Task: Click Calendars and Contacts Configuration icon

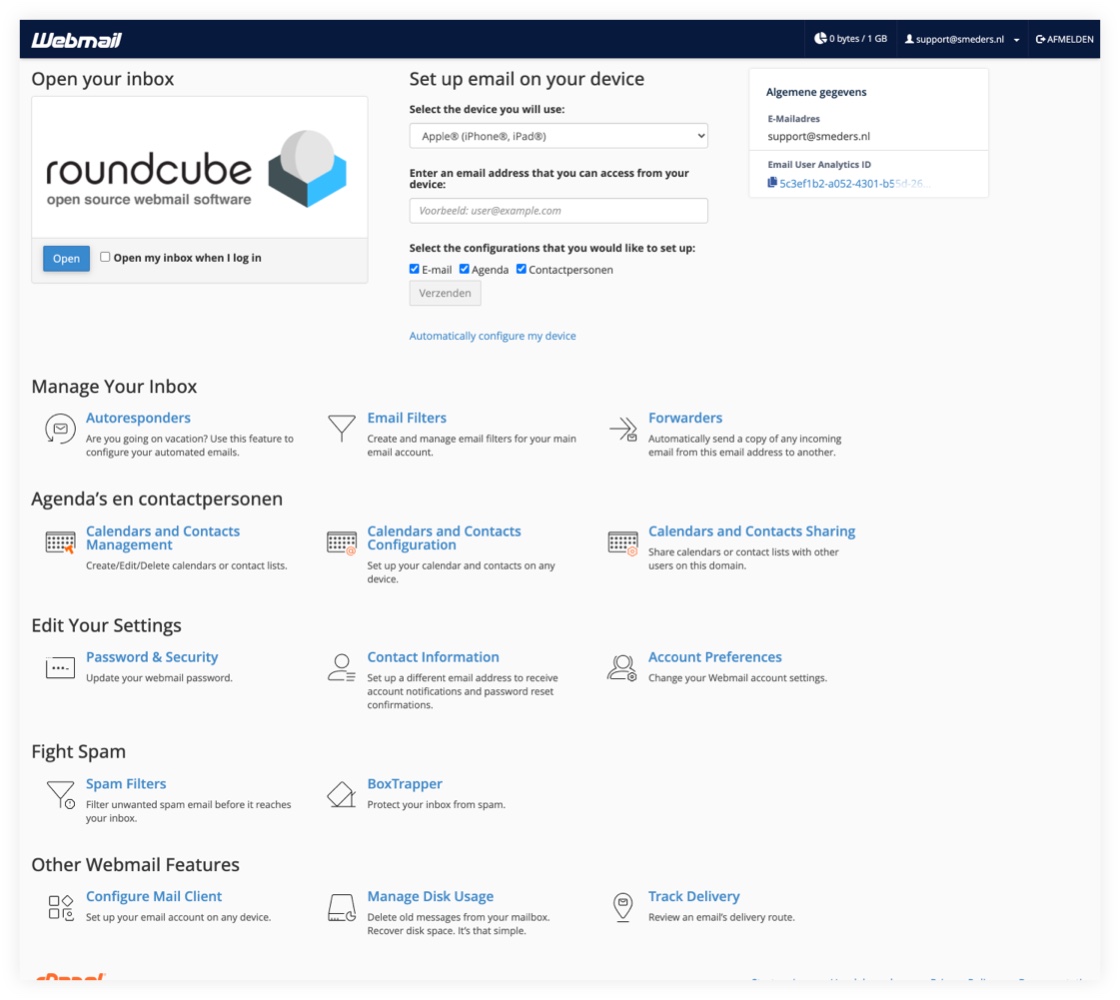Action: click(x=341, y=542)
